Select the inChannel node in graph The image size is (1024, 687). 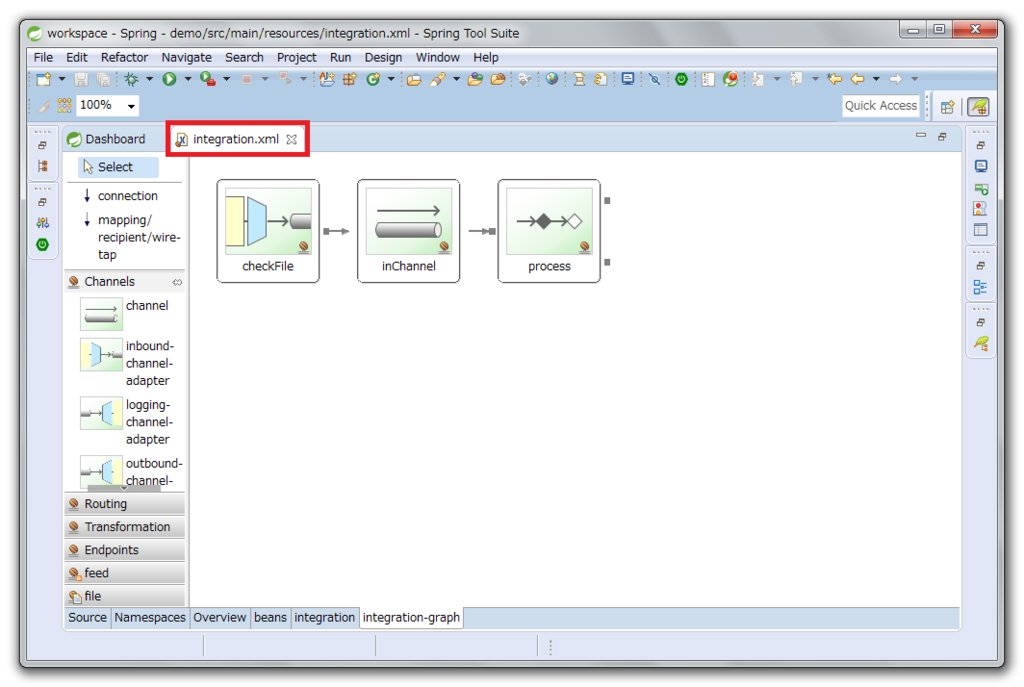[408, 231]
